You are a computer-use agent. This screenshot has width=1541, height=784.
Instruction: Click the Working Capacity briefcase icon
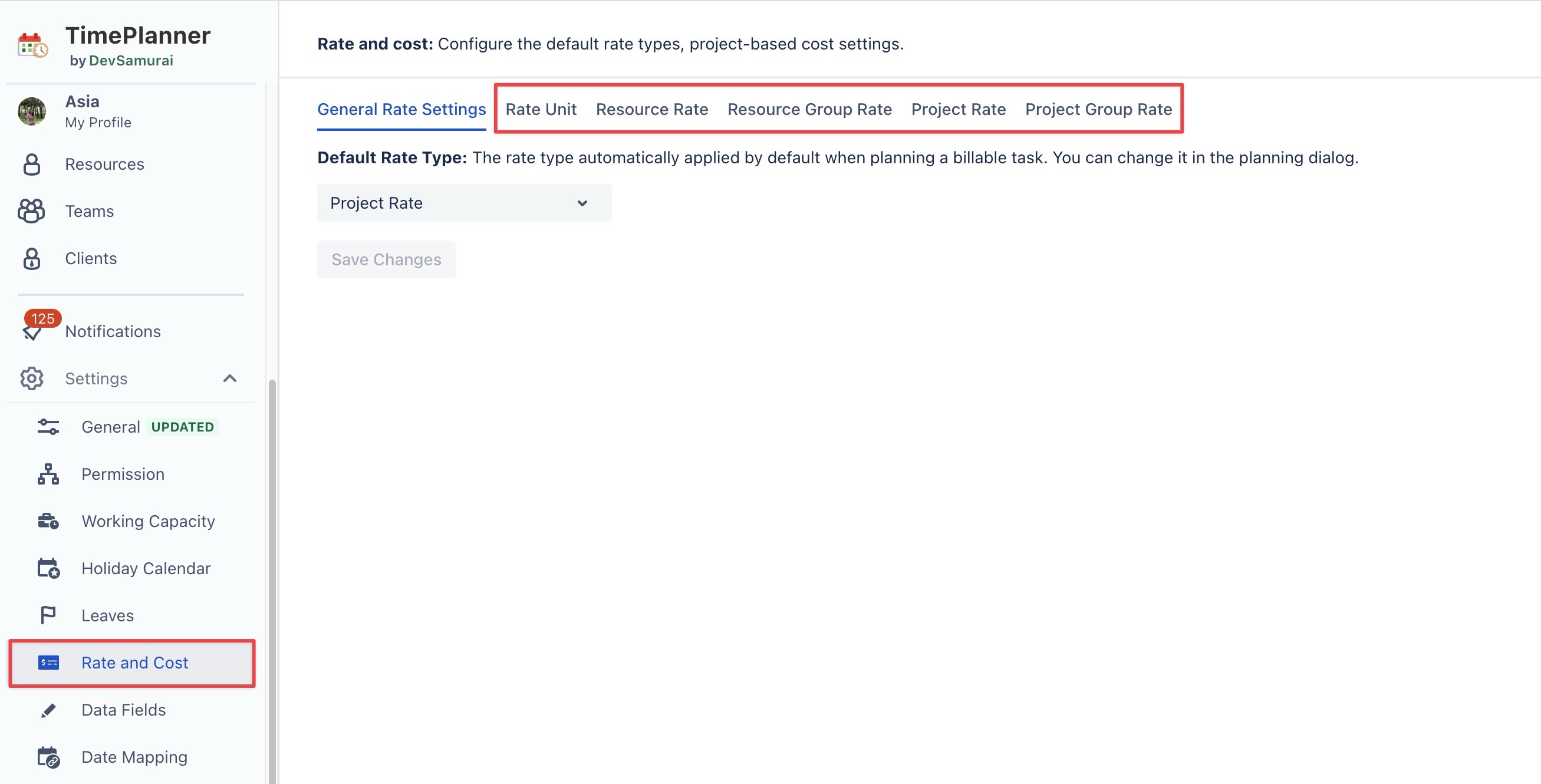click(x=48, y=522)
